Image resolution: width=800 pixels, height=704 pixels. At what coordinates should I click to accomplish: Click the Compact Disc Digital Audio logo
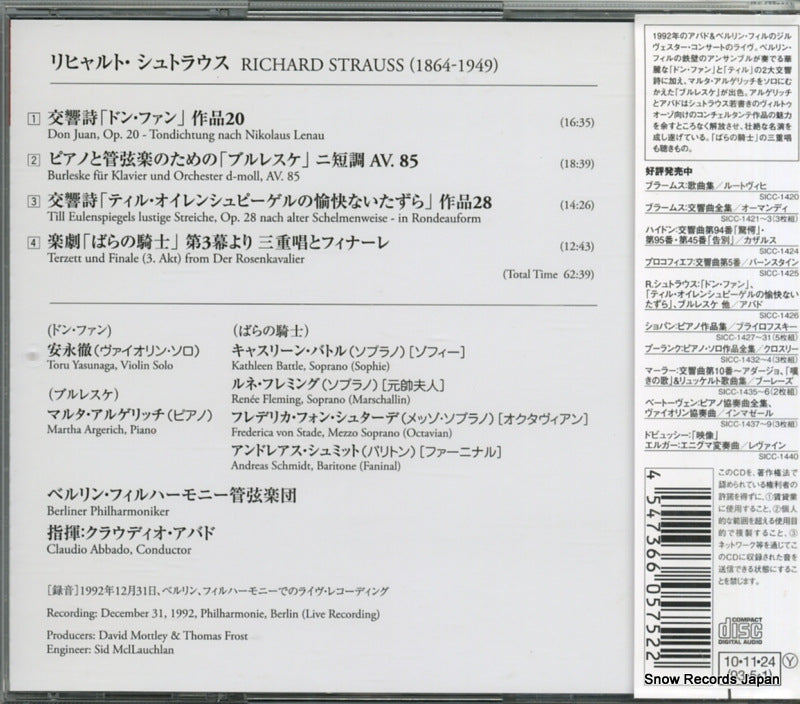(x=740, y=631)
